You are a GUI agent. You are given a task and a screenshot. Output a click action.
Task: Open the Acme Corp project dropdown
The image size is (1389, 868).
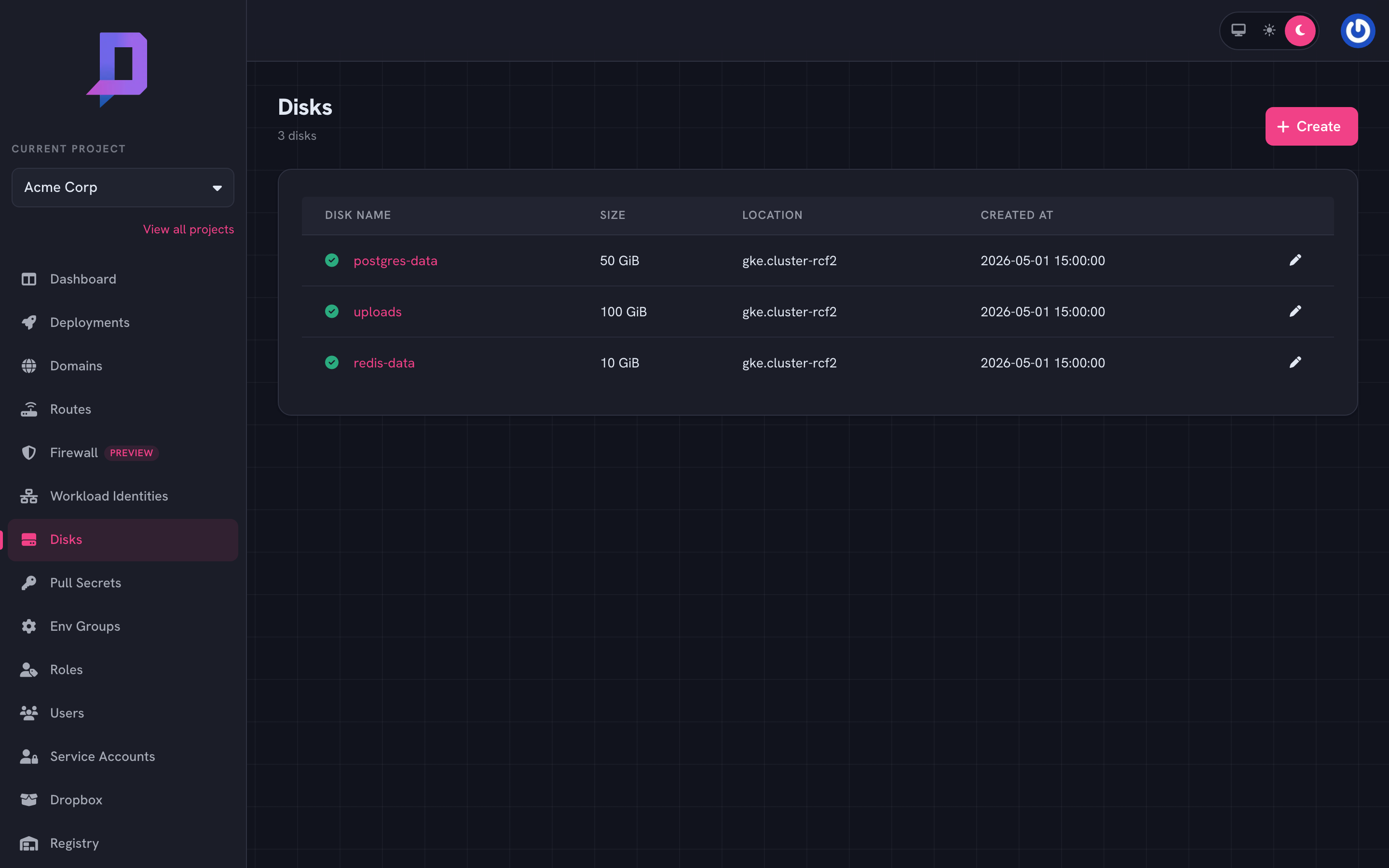tap(123, 188)
